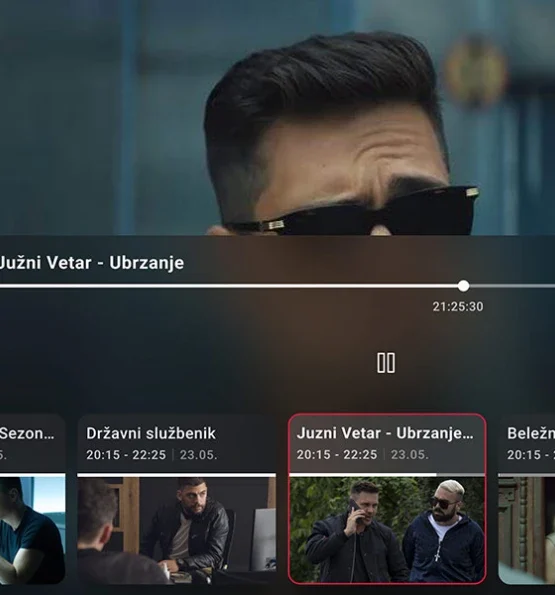The image size is (555, 595).
Task: Click the played portion of the progress bar
Action: coord(231,286)
